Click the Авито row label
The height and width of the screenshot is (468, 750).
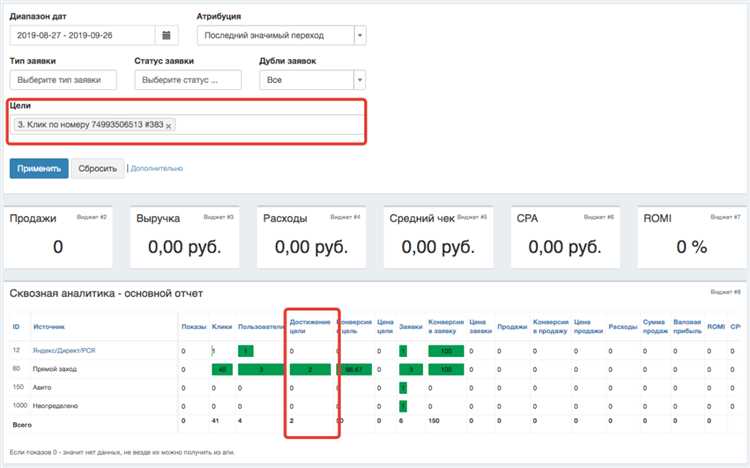pos(42,387)
